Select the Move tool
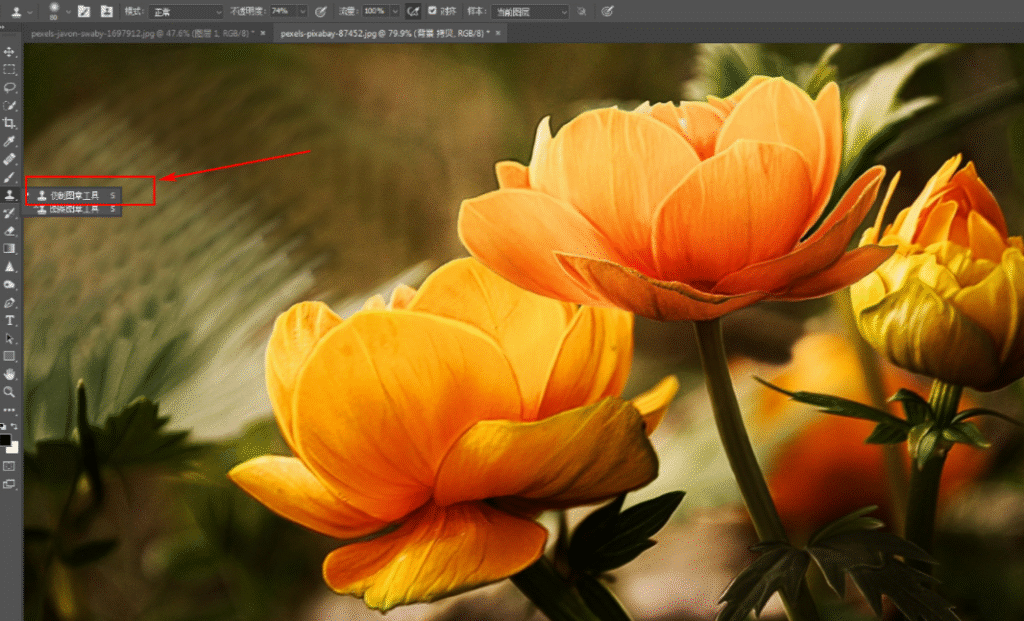Image resolution: width=1024 pixels, height=621 pixels. pyautogui.click(x=9, y=52)
